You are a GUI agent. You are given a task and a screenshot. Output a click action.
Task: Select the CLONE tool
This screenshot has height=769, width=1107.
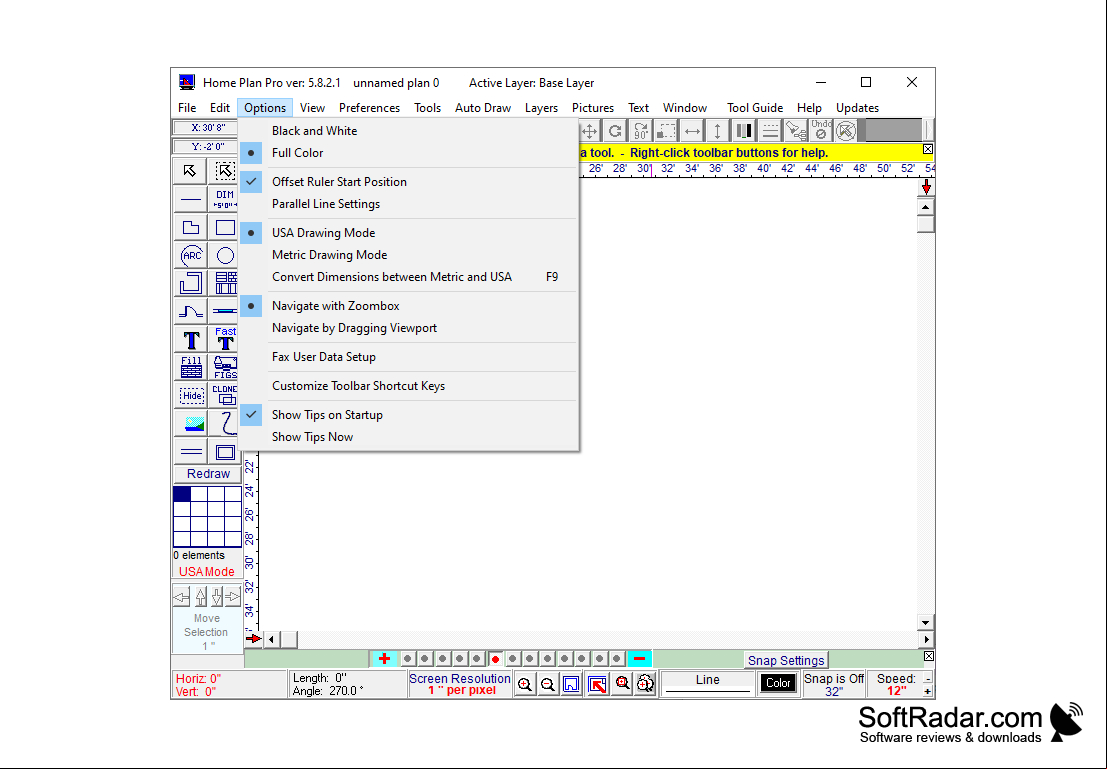point(225,395)
